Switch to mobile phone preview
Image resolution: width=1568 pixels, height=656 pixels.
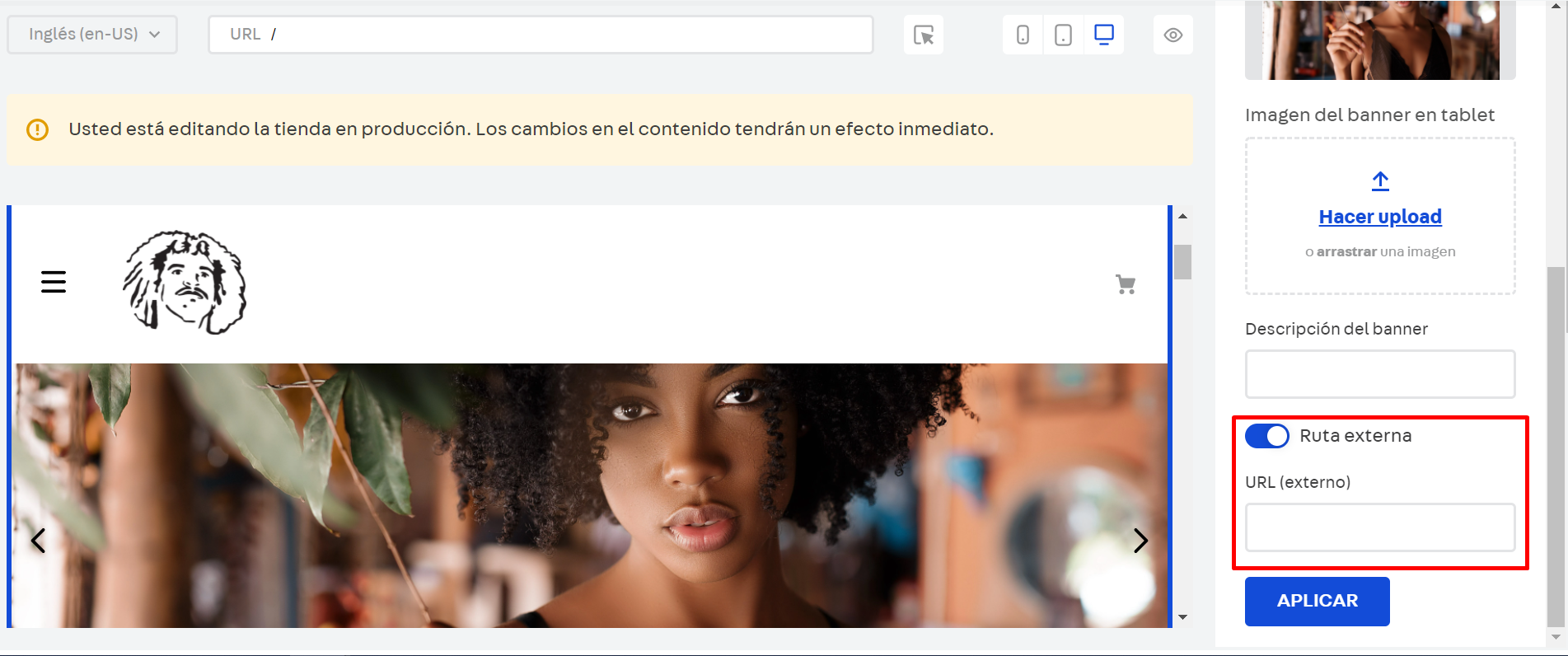1023,35
